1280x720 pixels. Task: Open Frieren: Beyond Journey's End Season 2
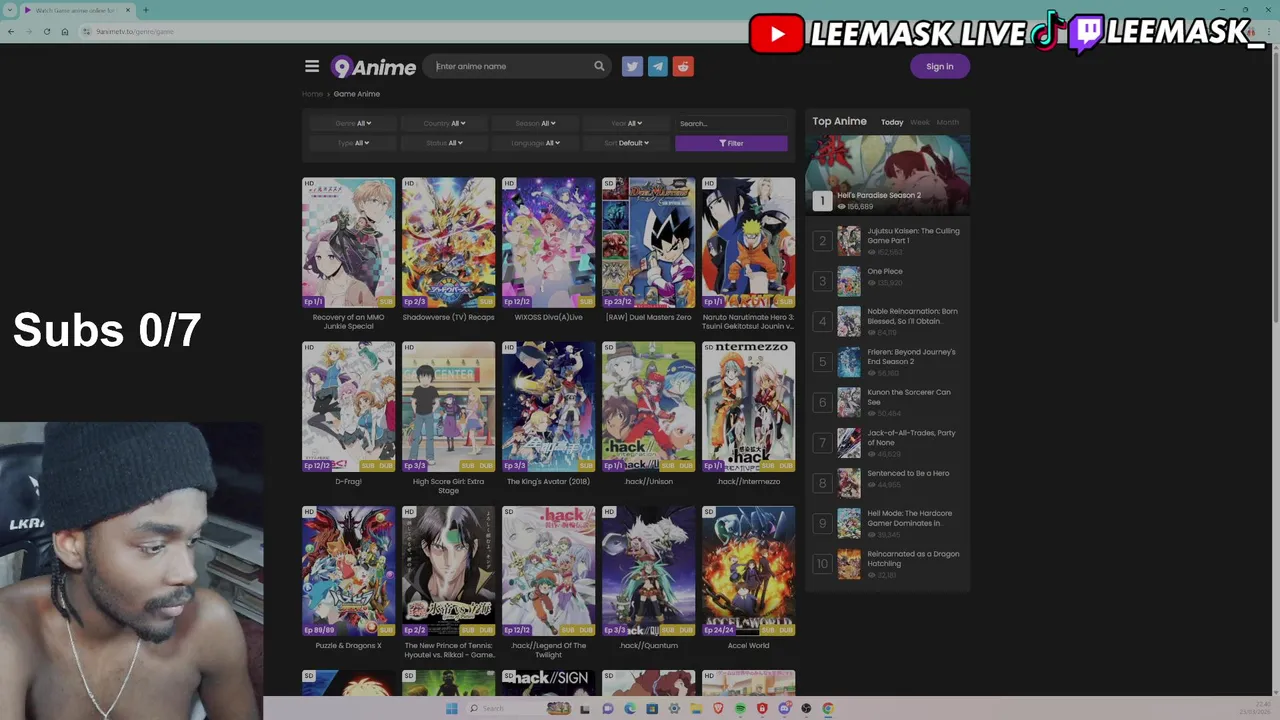[x=911, y=356]
